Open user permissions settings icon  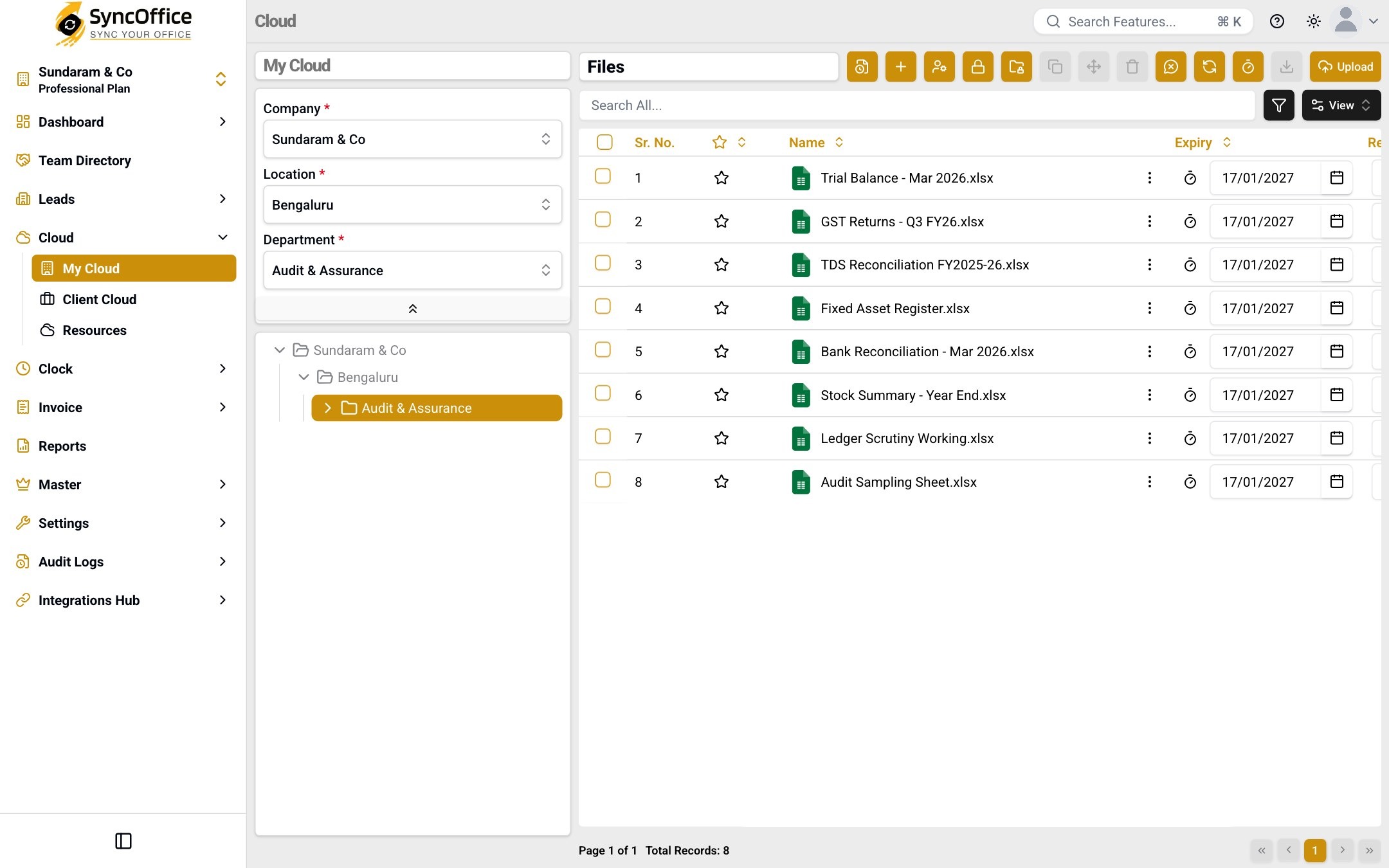tap(939, 67)
